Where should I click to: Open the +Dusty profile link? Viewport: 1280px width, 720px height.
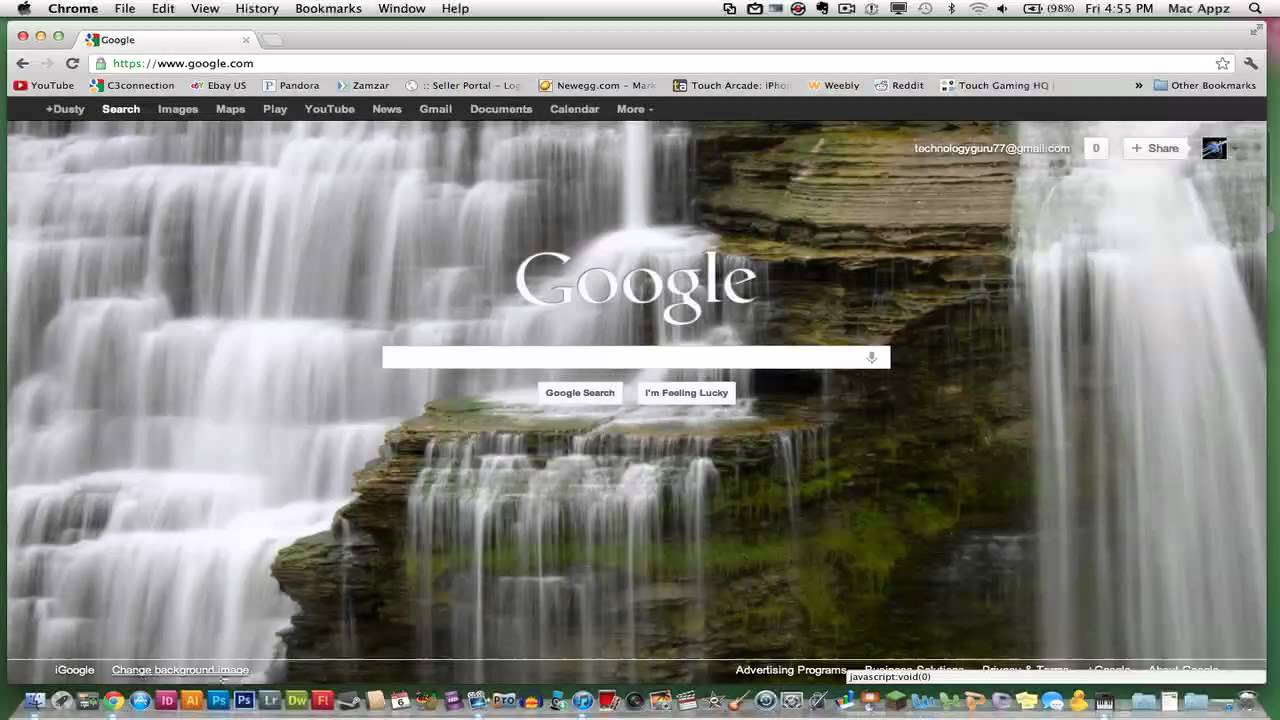click(65, 109)
